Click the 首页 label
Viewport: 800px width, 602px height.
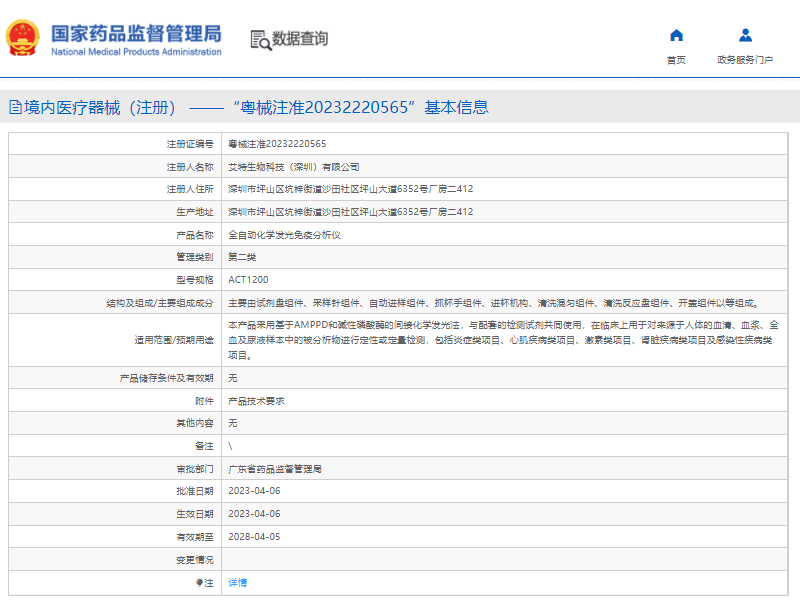tap(676, 60)
